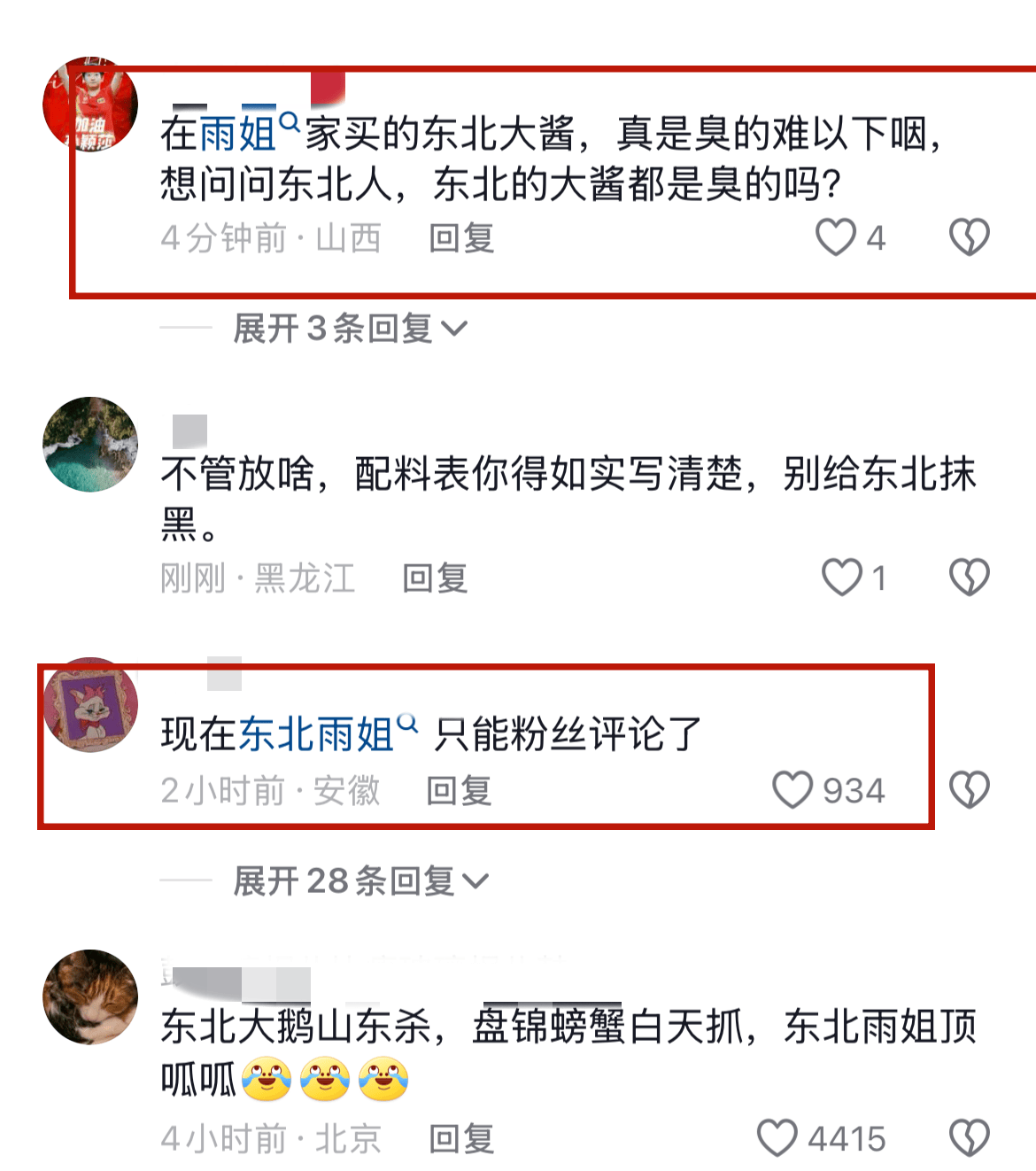The image size is (1036, 1171).
Task: Like the Beijing comment with 4415 likes
Action: 777,1138
